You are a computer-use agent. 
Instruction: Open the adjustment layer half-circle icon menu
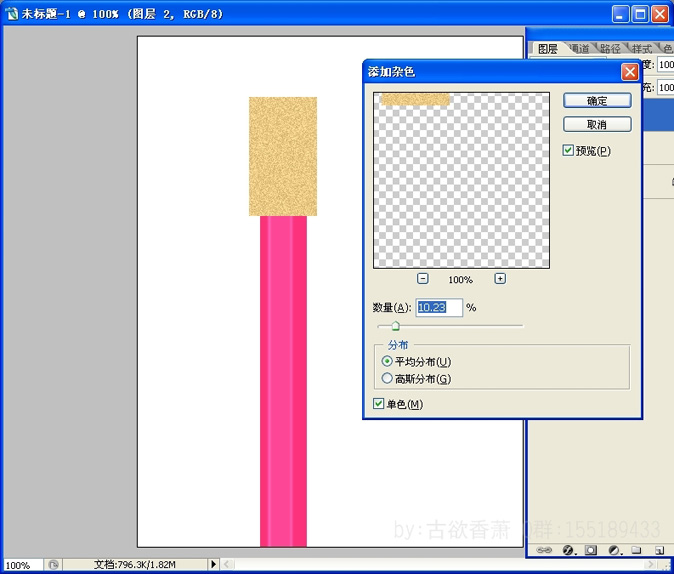pyautogui.click(x=614, y=550)
